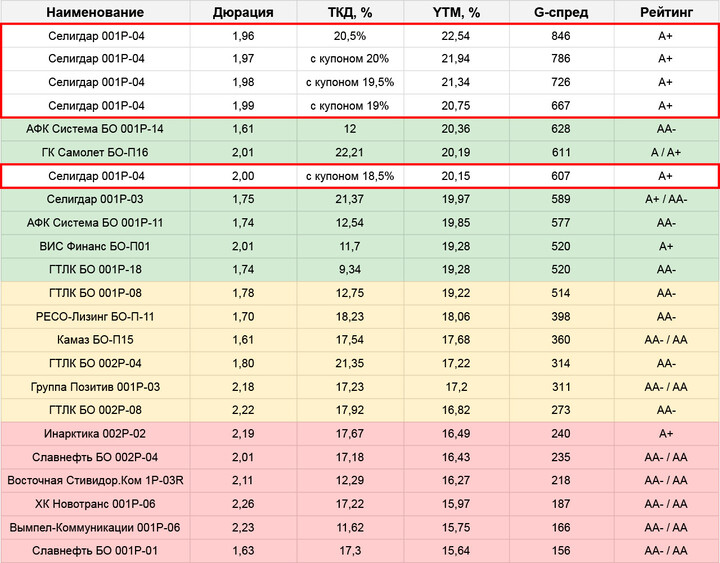720x563 pixels.
Task: Click the YTM value 17,2
Action: (456, 387)
